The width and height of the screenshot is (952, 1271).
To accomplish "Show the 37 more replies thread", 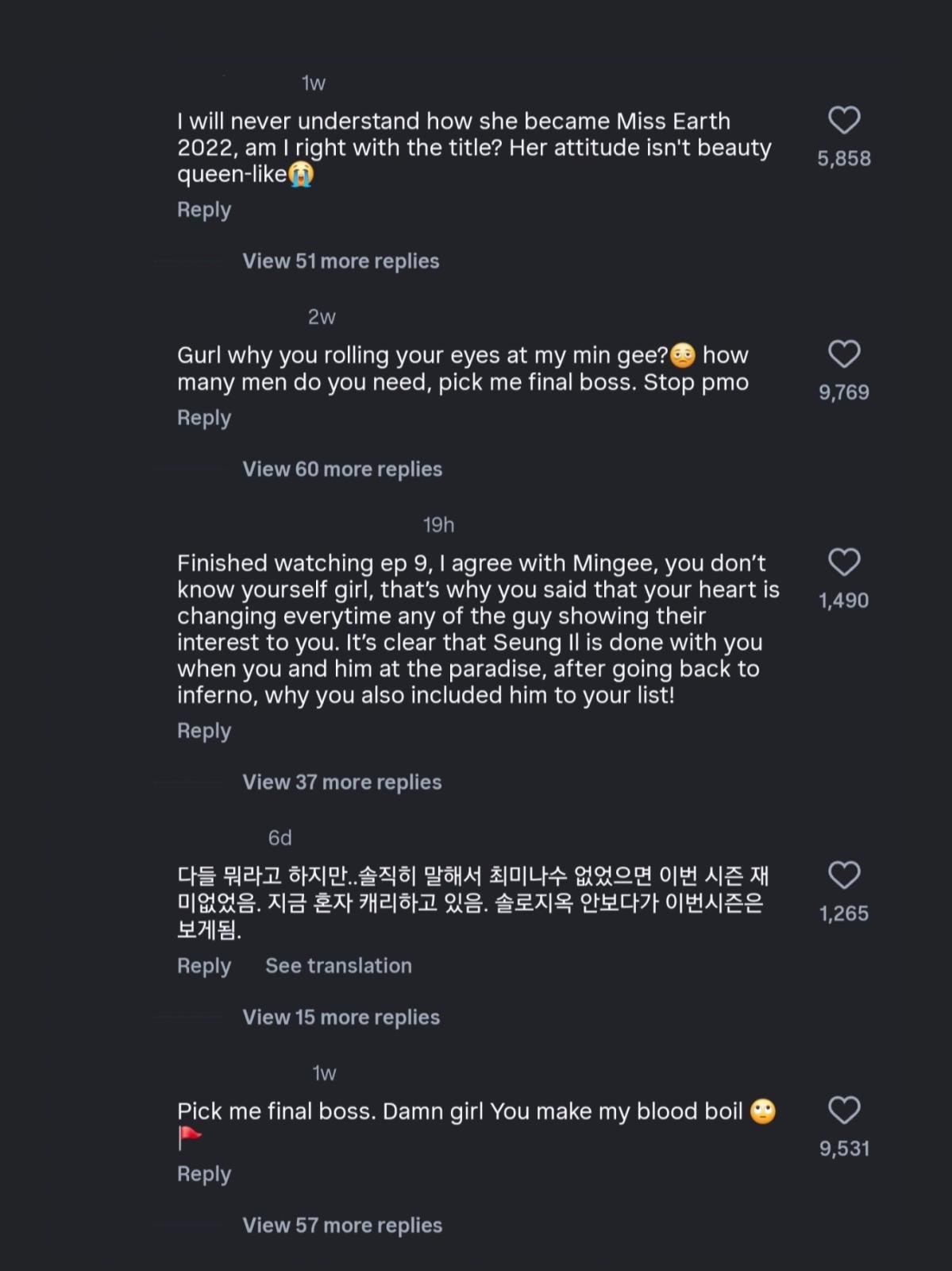I will (x=341, y=782).
